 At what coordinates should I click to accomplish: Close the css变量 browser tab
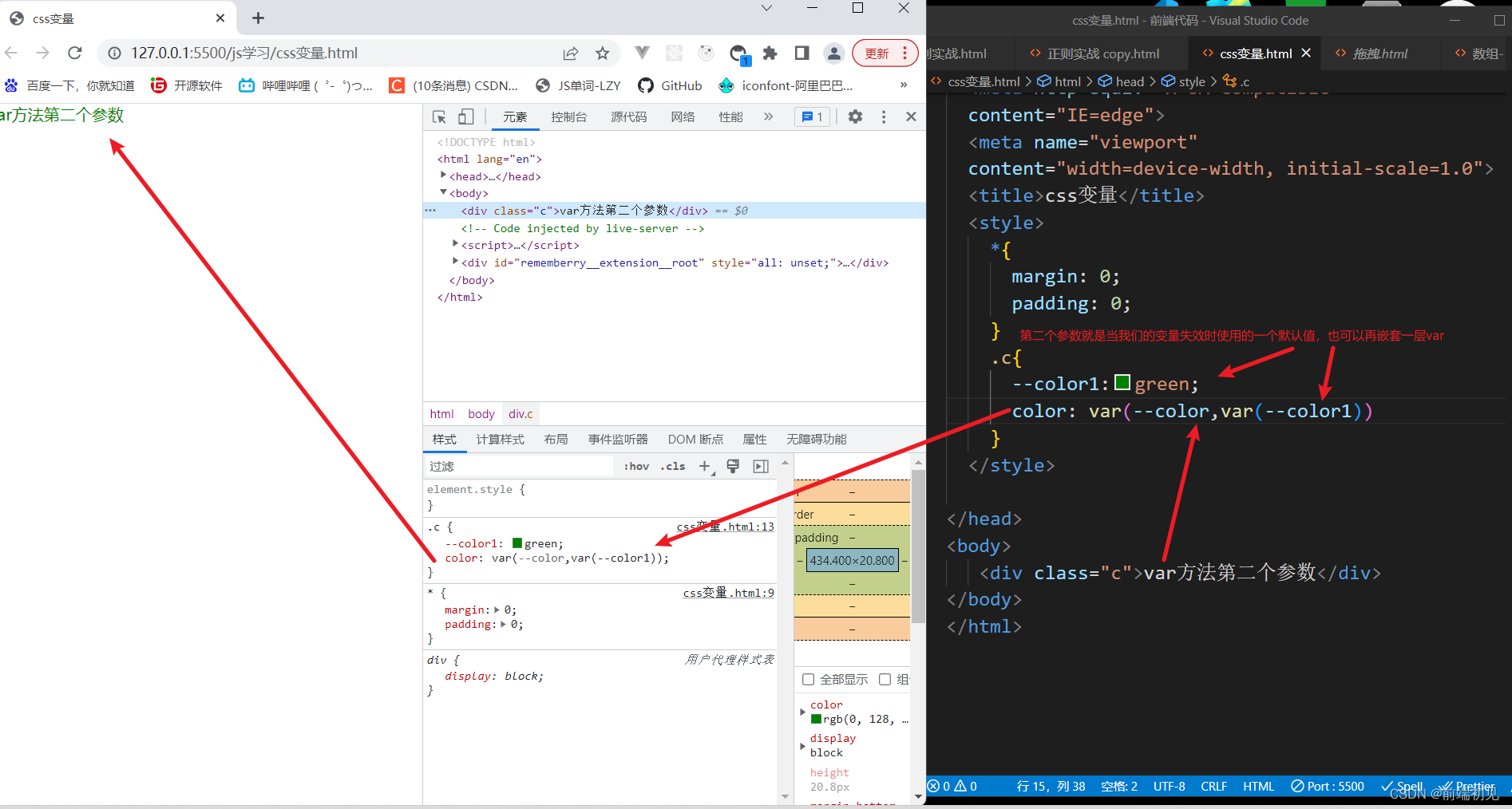[220, 18]
